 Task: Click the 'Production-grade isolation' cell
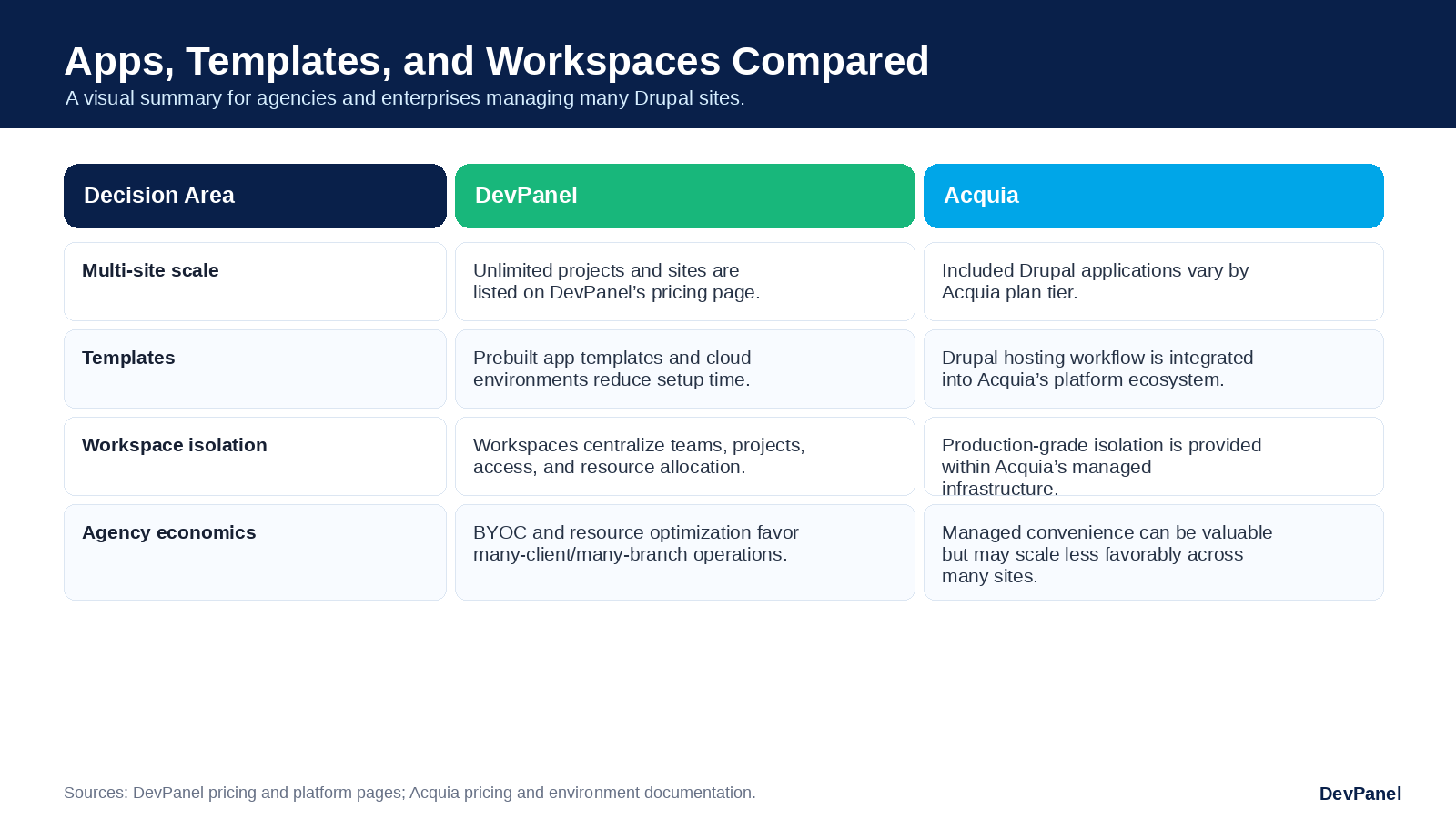[x=1153, y=456]
